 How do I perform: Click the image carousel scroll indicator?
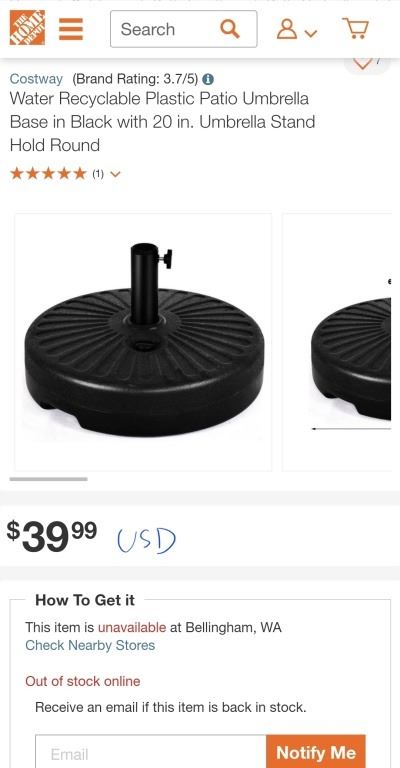(48, 479)
